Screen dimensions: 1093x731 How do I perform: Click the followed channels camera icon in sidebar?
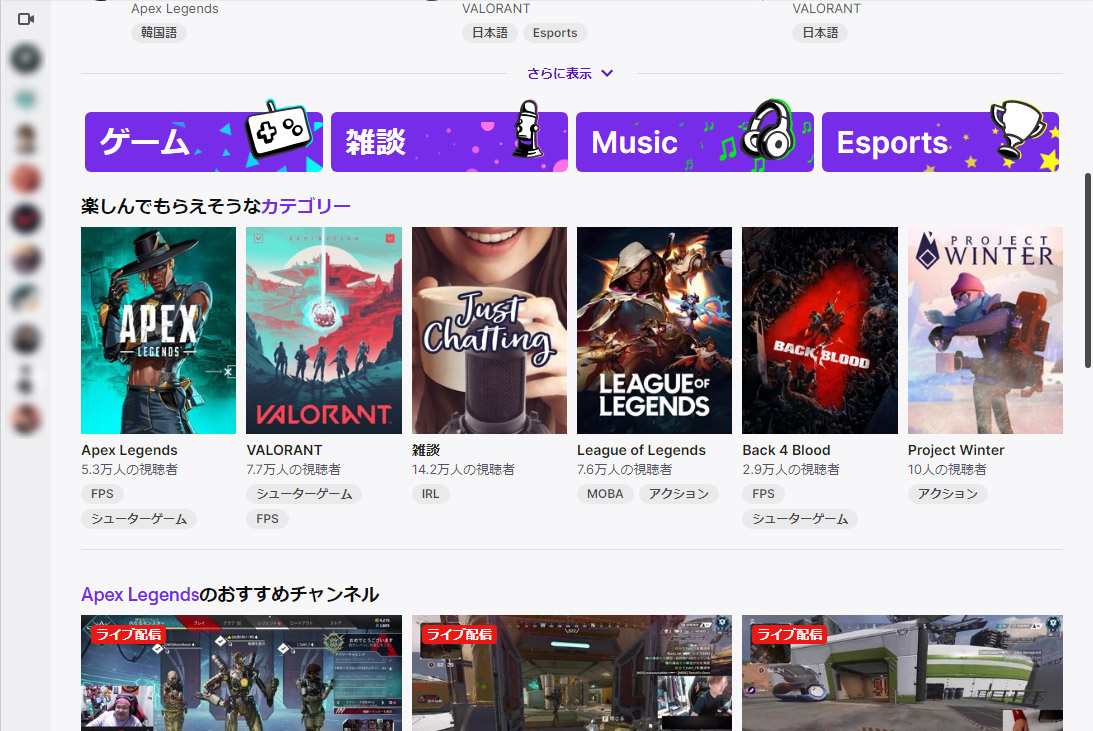26,19
